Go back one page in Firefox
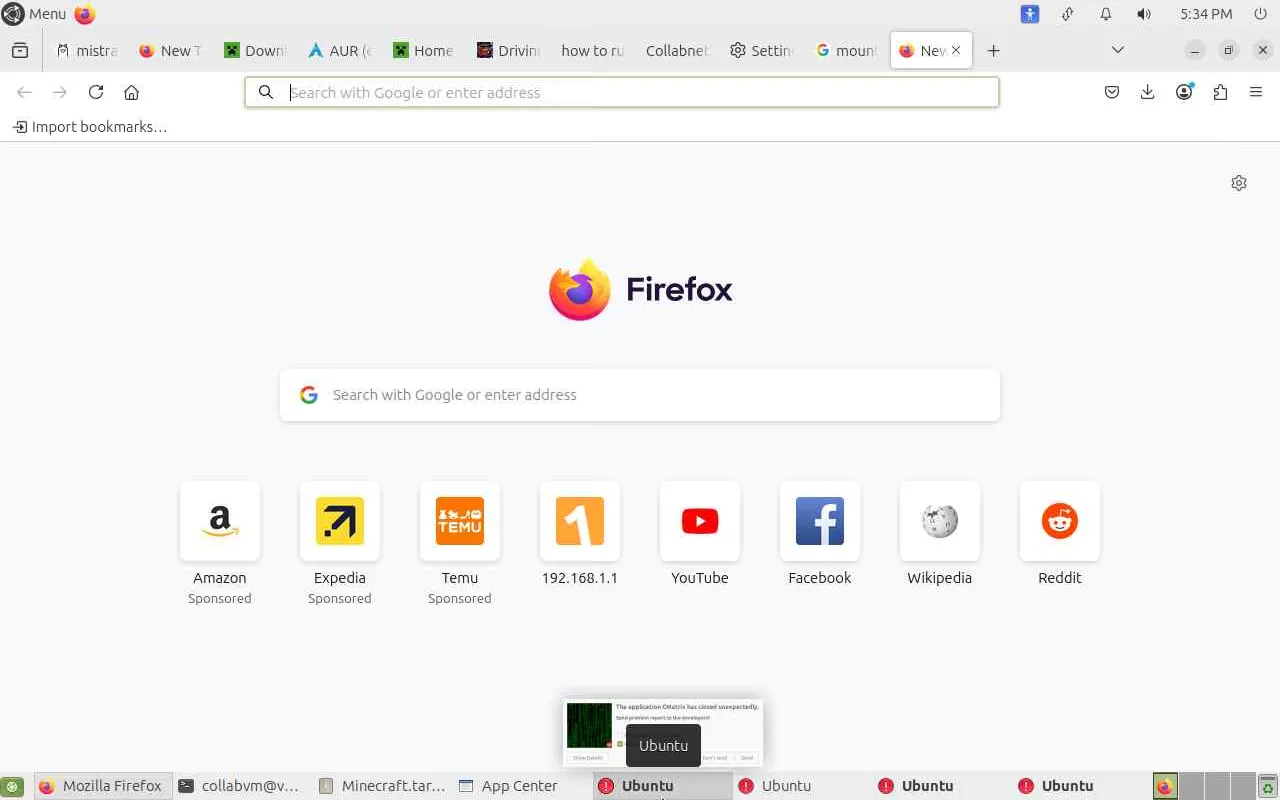1280x800 pixels. pyautogui.click(x=24, y=92)
